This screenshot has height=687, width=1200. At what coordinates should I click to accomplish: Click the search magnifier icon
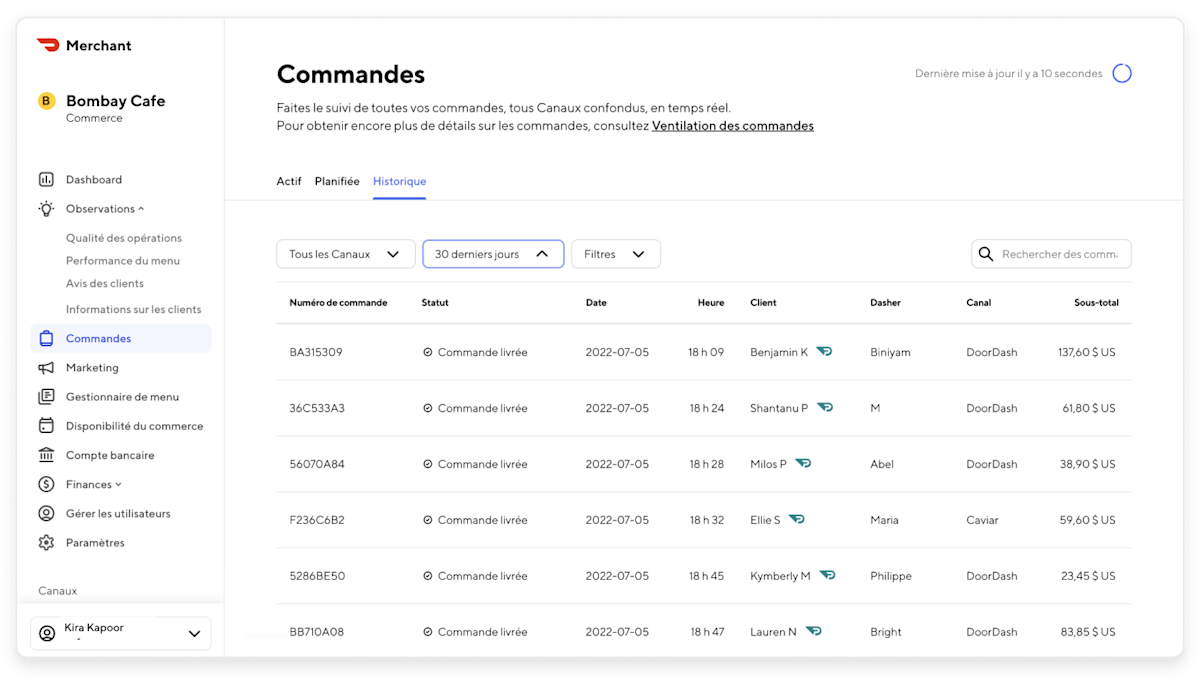click(986, 254)
